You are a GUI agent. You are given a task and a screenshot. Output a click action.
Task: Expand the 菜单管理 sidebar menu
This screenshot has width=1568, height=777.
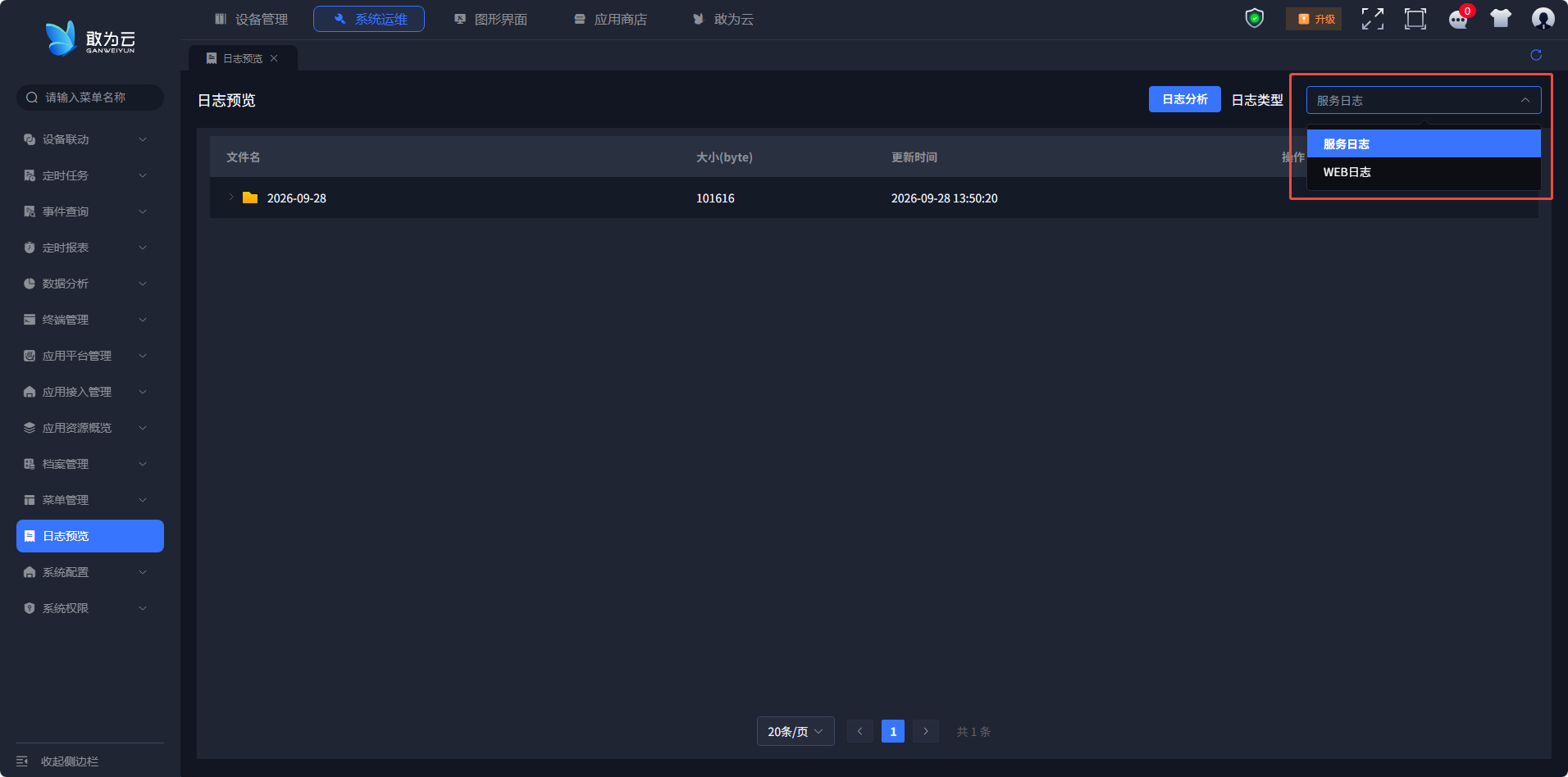coord(90,500)
